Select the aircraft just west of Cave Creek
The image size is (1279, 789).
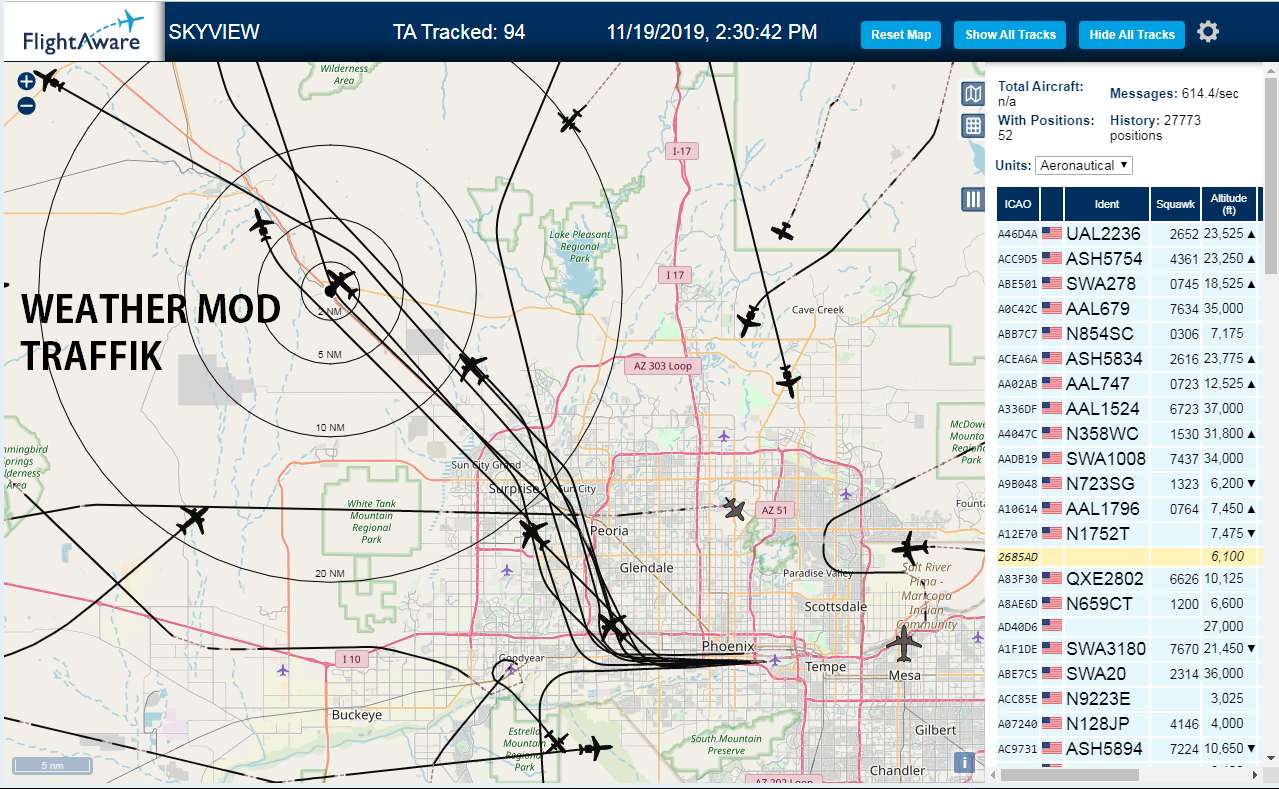[748, 321]
